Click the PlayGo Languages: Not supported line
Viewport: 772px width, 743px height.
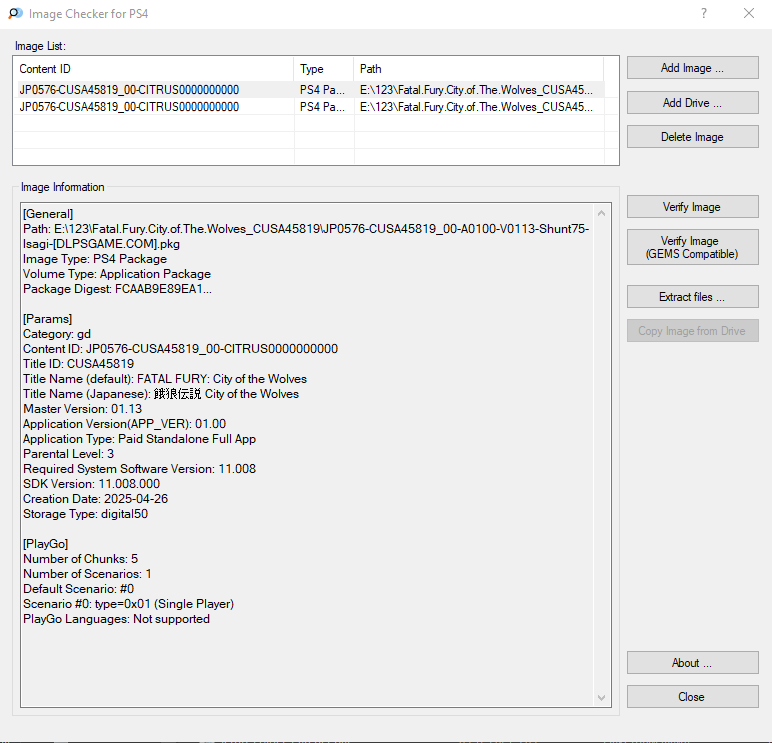coord(116,619)
